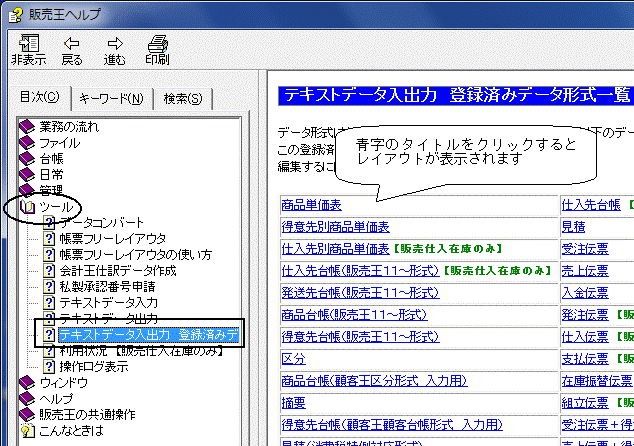Screen dimensions: 634x446
Task: Open the 在庫振替伝票 link
Action: click(597, 380)
